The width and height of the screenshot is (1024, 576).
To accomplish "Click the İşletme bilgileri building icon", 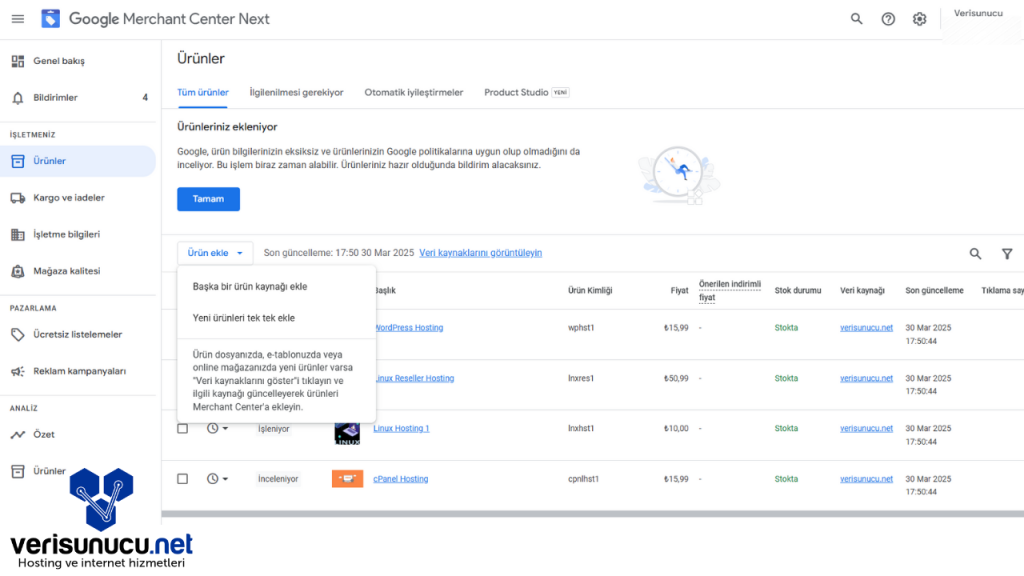I will click(18, 234).
